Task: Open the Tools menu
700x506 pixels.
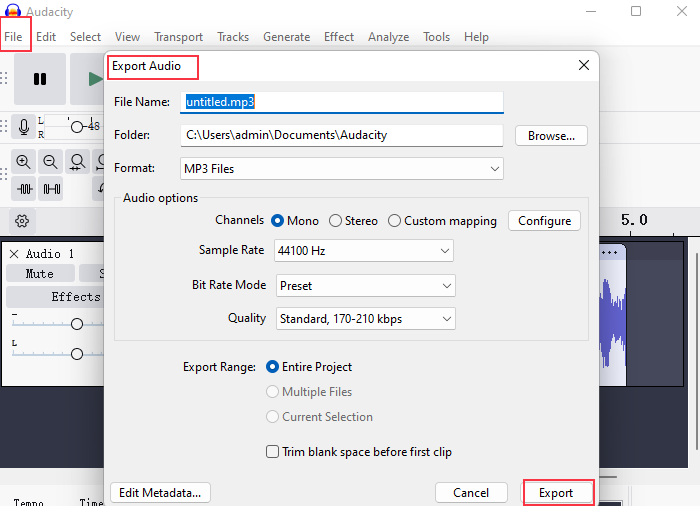Action: click(x=437, y=37)
